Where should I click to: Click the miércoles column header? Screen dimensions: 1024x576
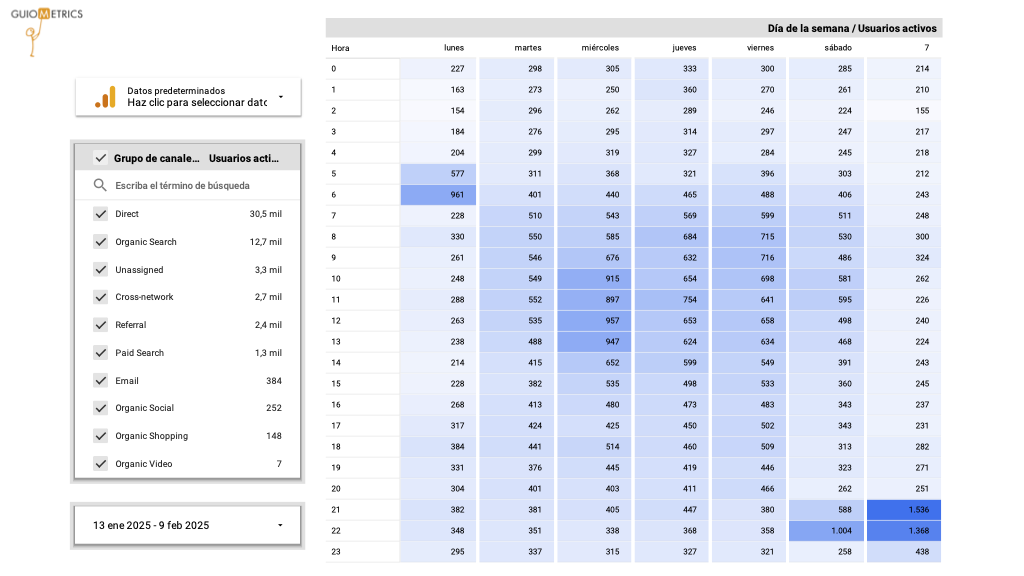[600, 48]
